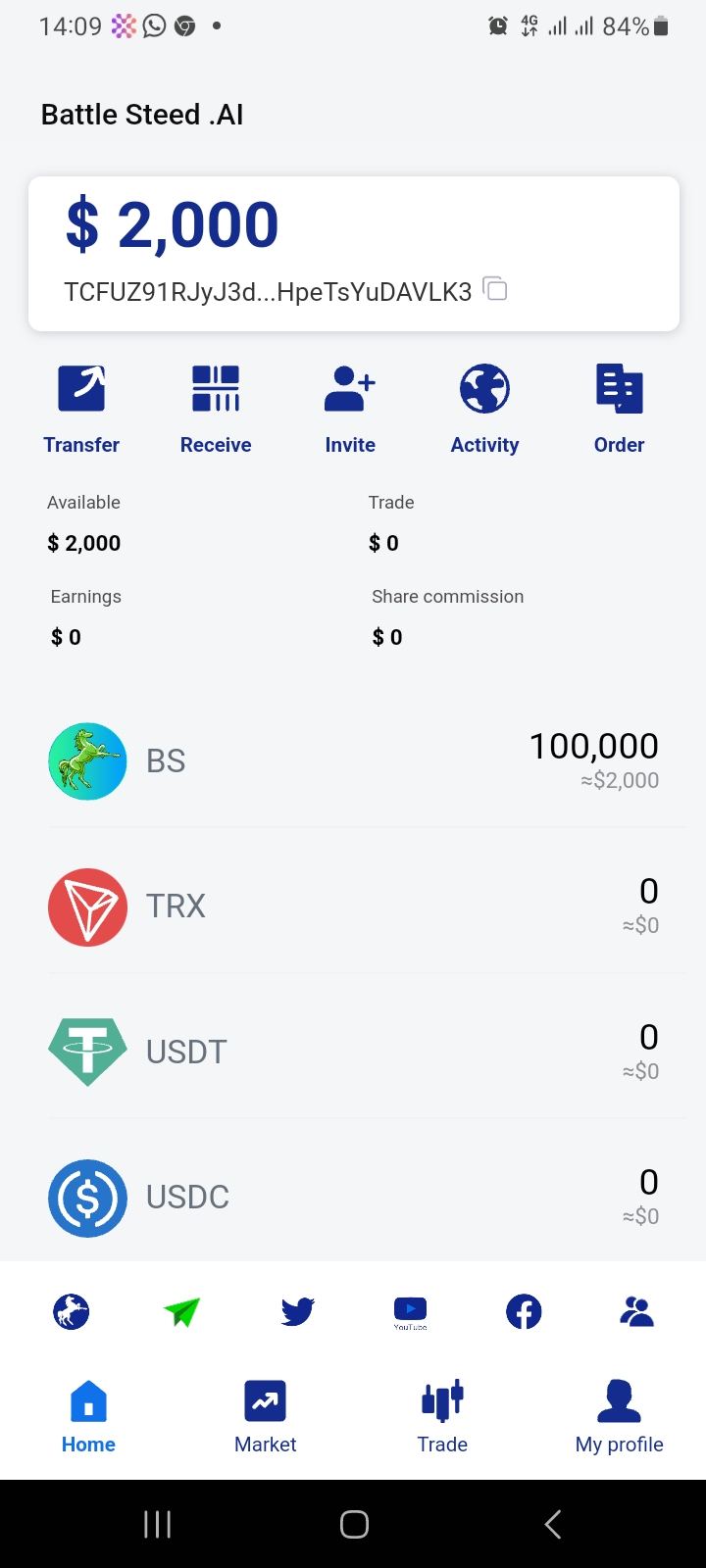Open the Order document icon
The height and width of the screenshot is (1568, 706).
[619, 389]
